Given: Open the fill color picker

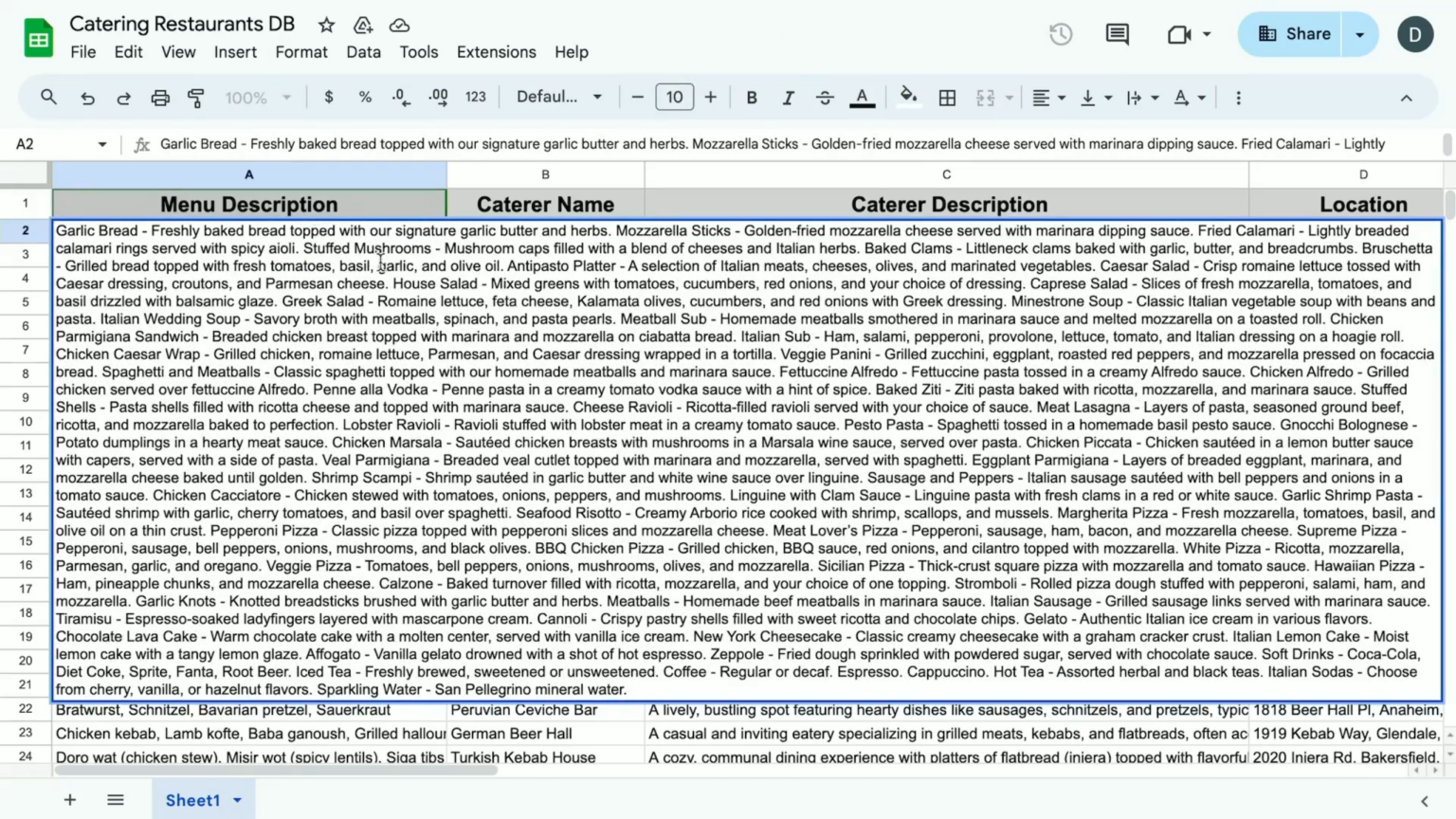Looking at the screenshot, I should coord(908,97).
